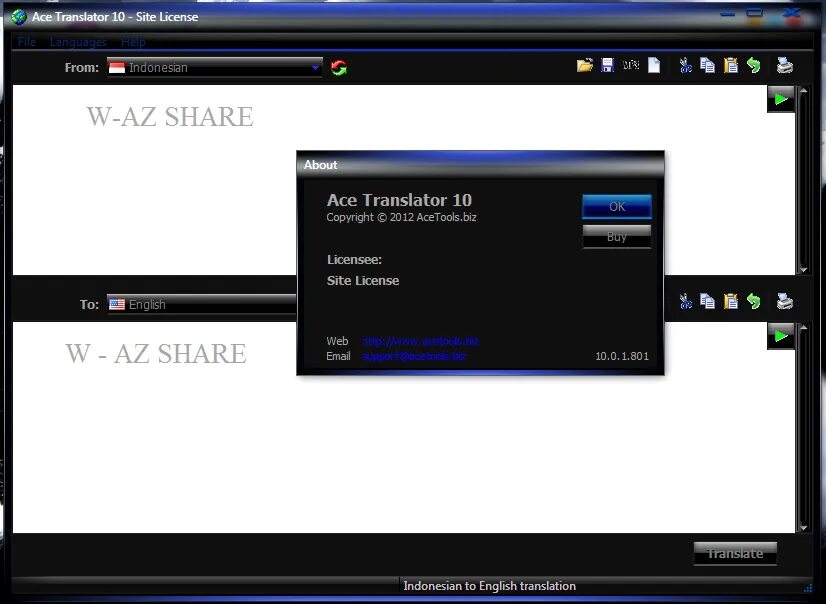The image size is (826, 604).
Task: Cut source text with top scissors icon
Action: (685, 66)
